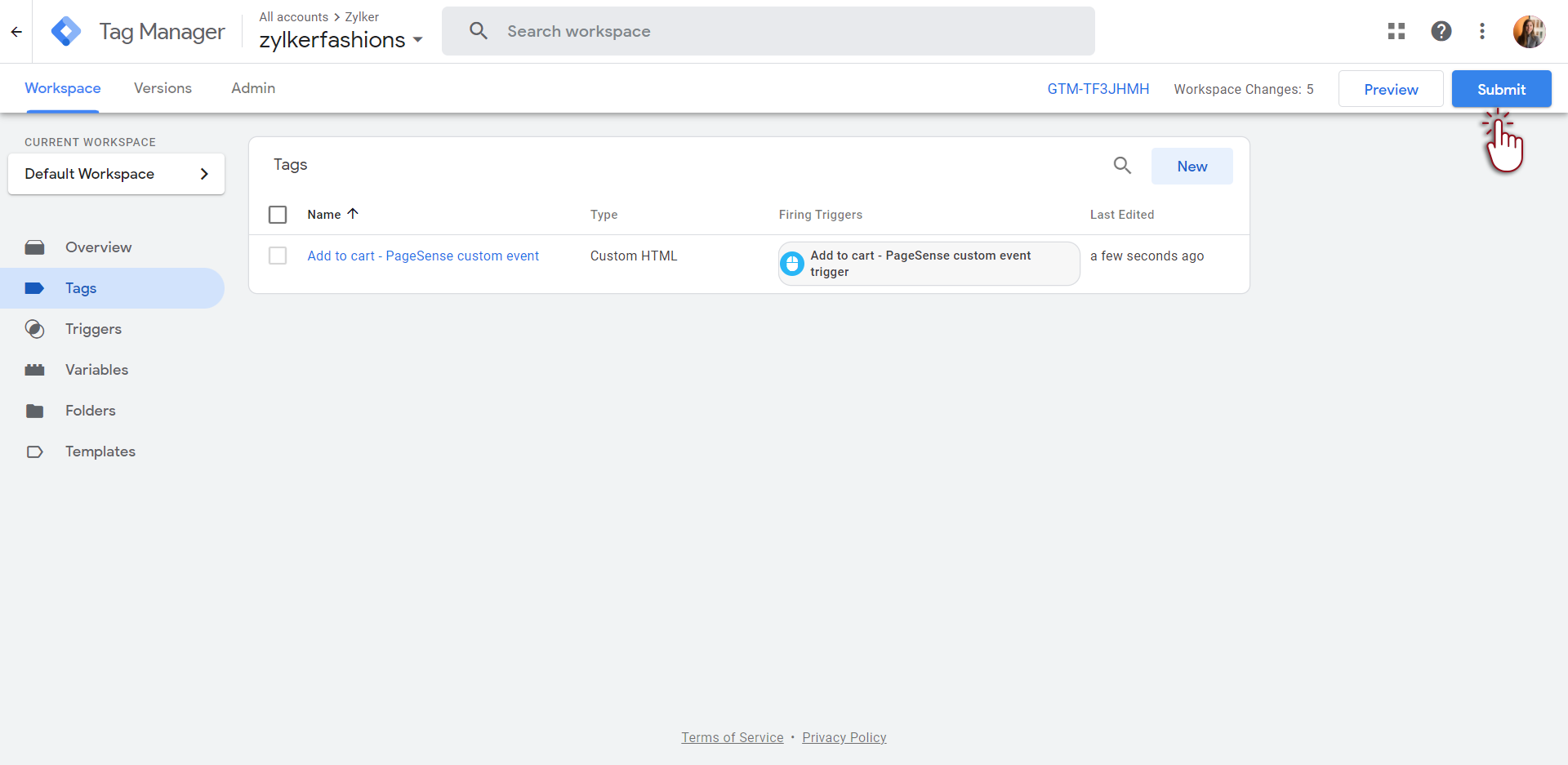Click the user profile avatar
Image resolution: width=1568 pixels, height=765 pixels.
pos(1529,32)
